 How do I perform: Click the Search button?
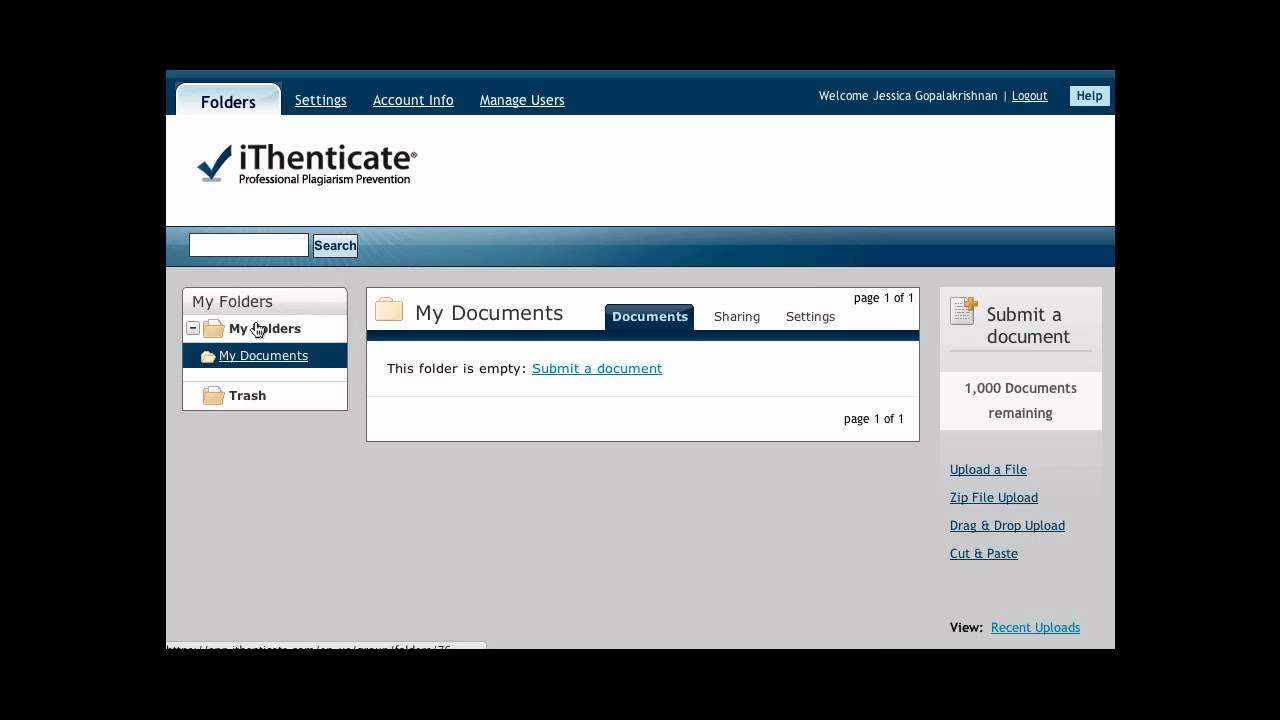click(335, 245)
